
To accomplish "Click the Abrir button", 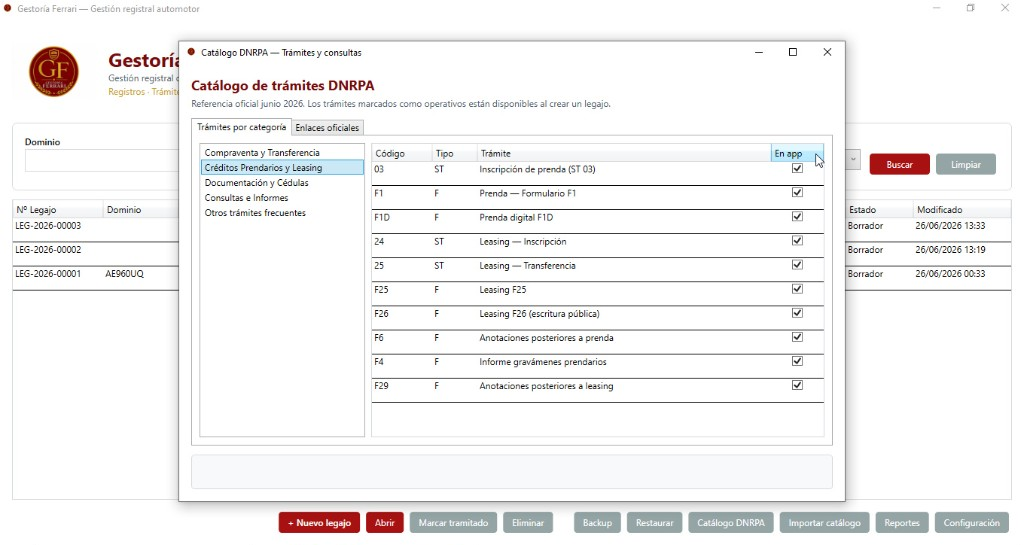I will tap(385, 523).
